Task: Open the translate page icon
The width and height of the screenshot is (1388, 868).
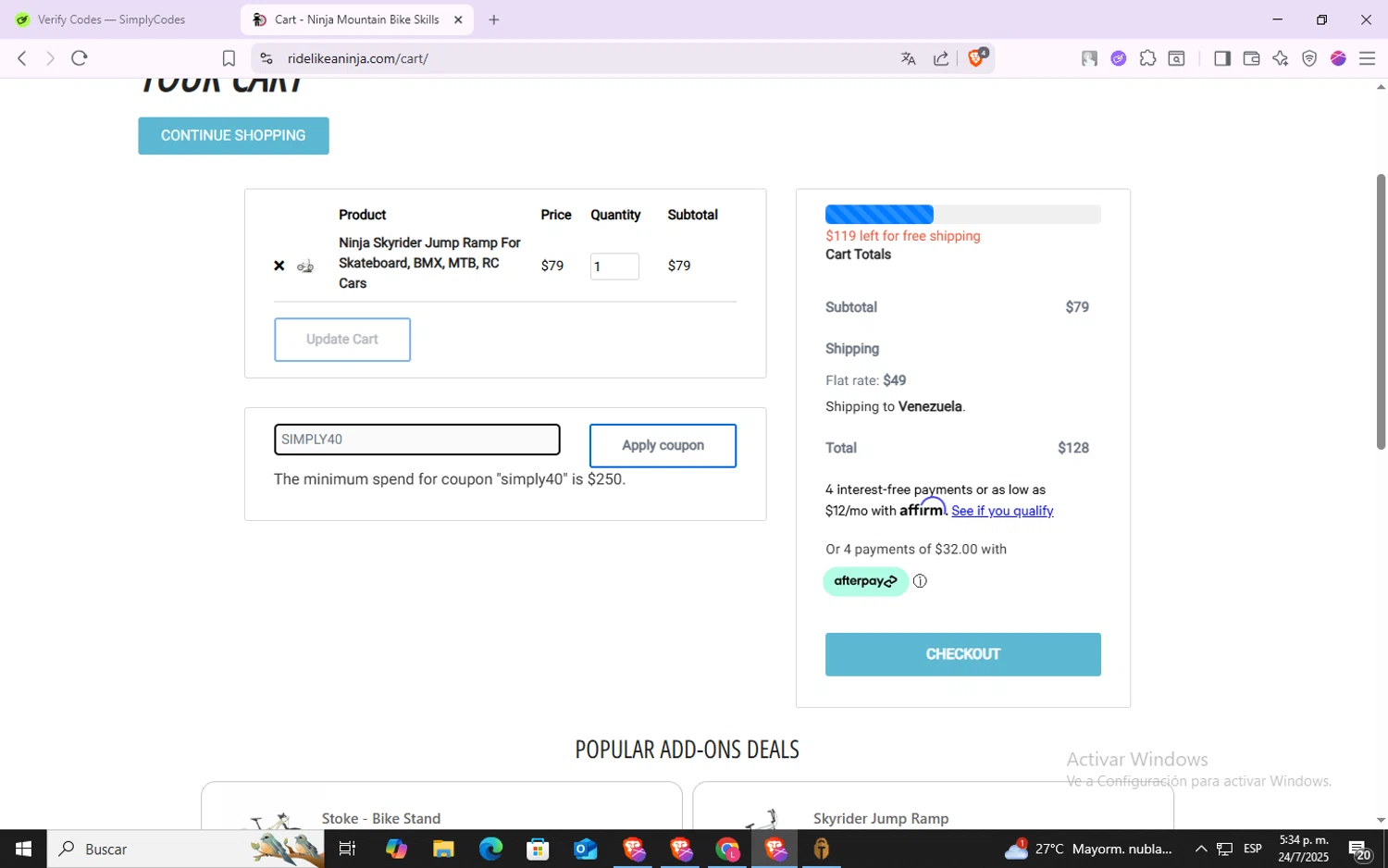Action: 908,58
